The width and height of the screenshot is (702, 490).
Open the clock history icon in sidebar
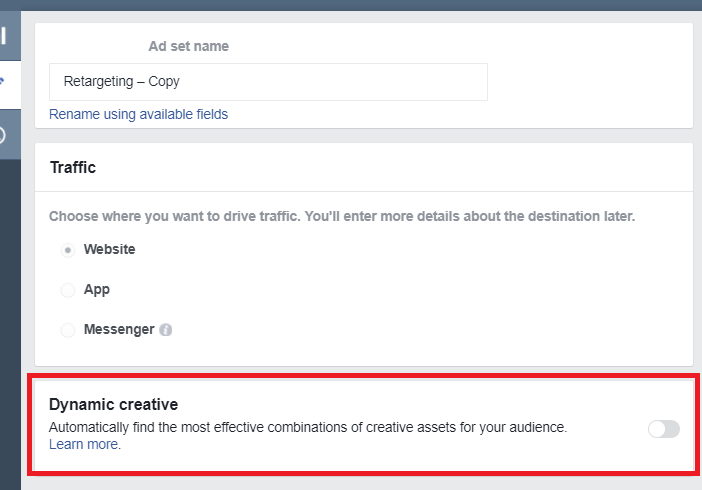[x=3, y=135]
